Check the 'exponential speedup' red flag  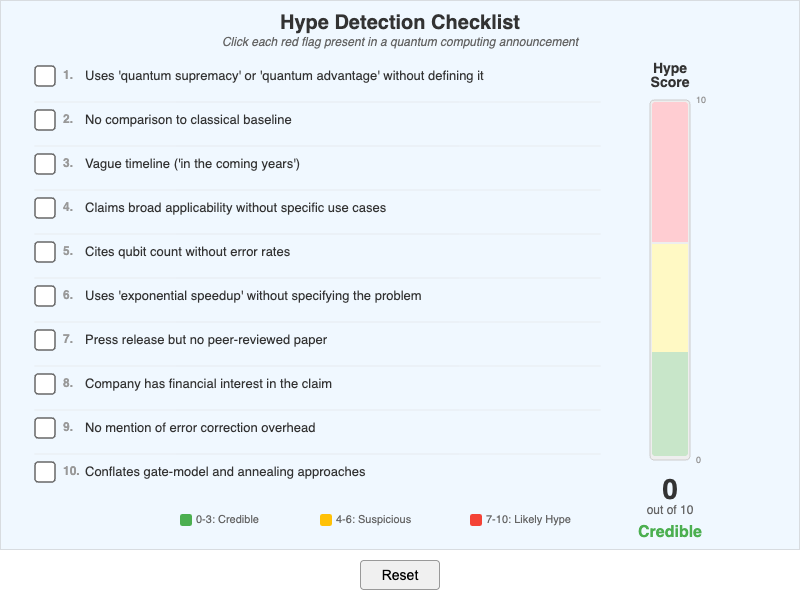[x=44, y=296]
